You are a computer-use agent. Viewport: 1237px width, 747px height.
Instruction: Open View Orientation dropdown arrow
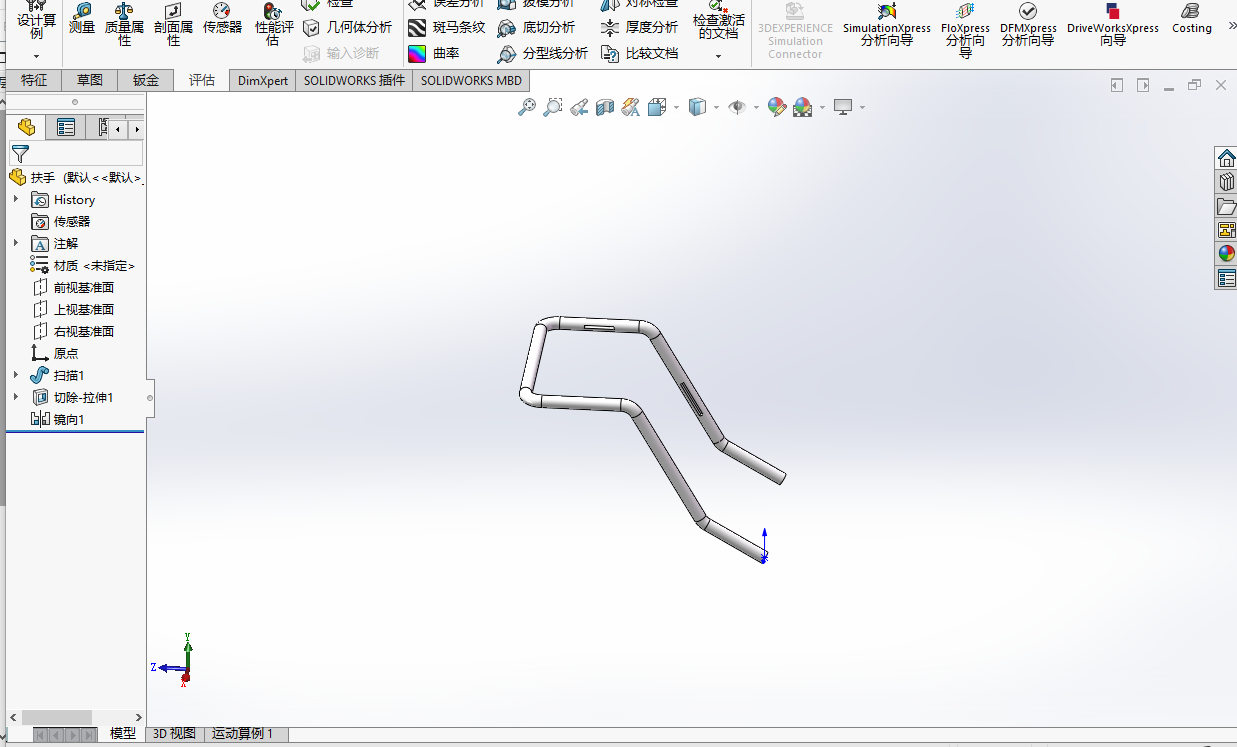point(677,108)
